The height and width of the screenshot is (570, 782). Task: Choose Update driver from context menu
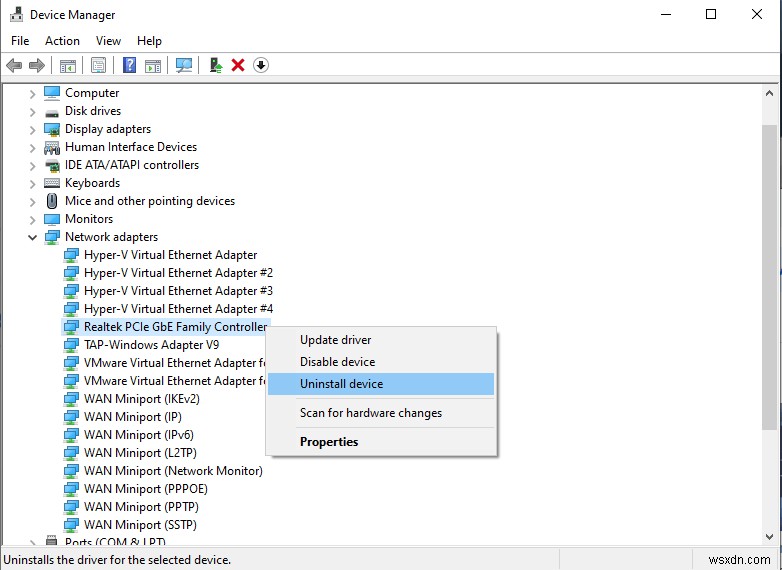coord(381,340)
